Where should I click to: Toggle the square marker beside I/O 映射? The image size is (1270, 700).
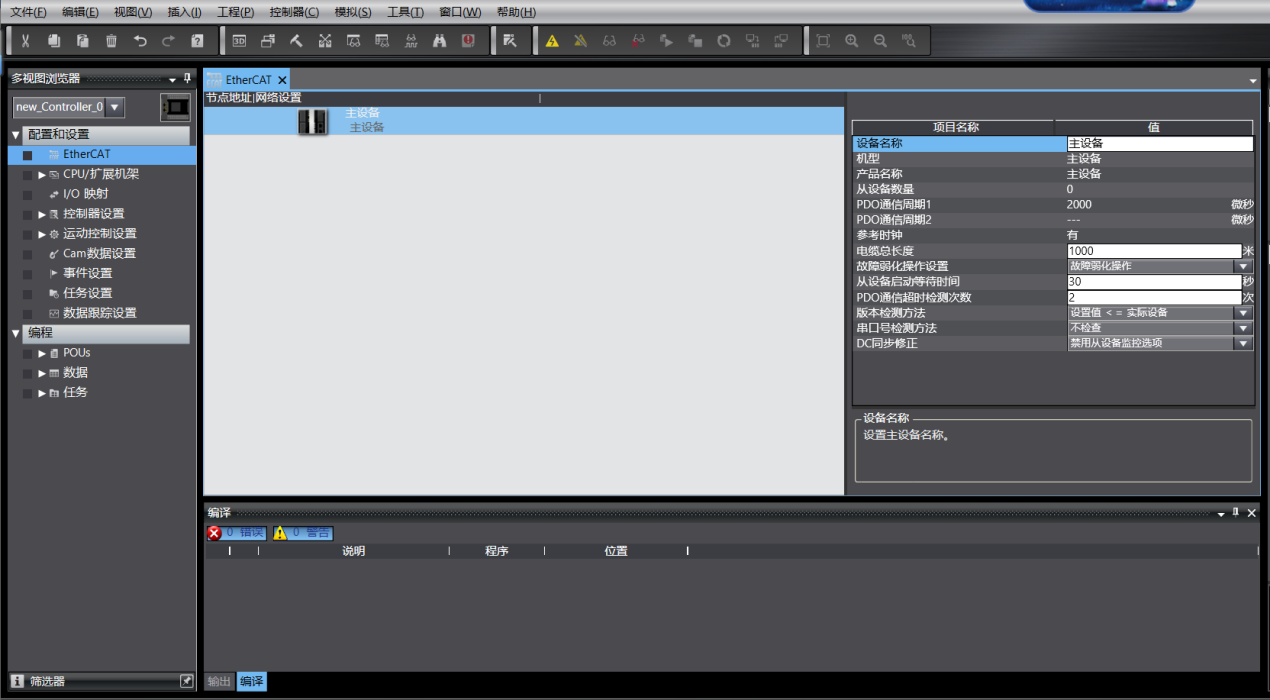[28, 194]
